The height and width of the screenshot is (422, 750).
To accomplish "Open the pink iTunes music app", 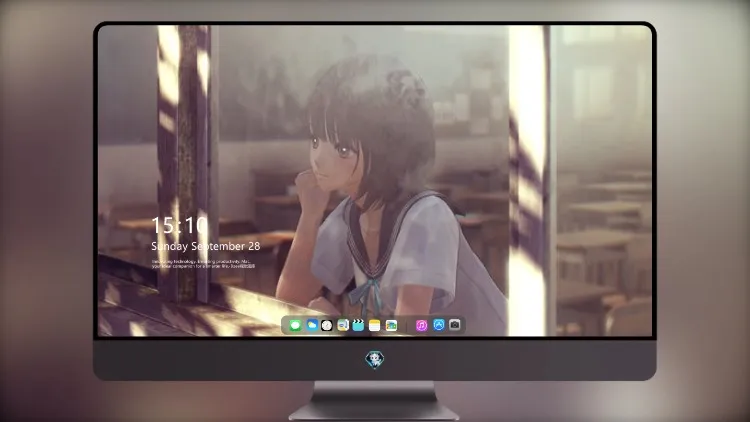I will (x=421, y=325).
